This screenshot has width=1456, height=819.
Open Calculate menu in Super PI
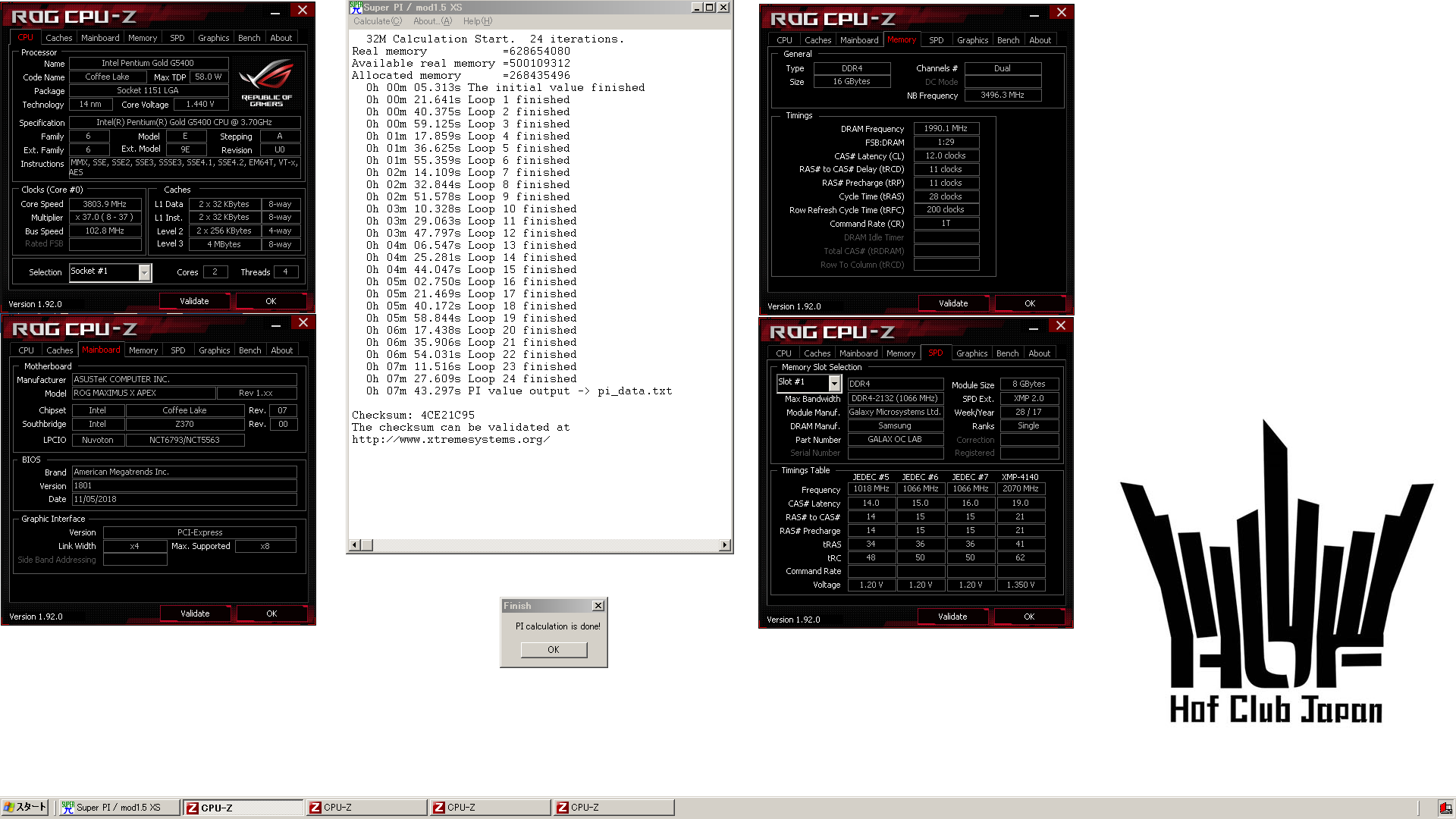tap(377, 21)
